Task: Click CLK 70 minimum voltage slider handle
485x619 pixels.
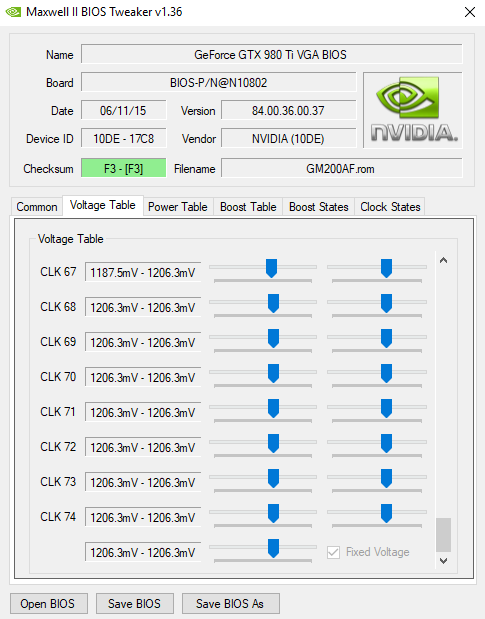Action: coord(273,373)
